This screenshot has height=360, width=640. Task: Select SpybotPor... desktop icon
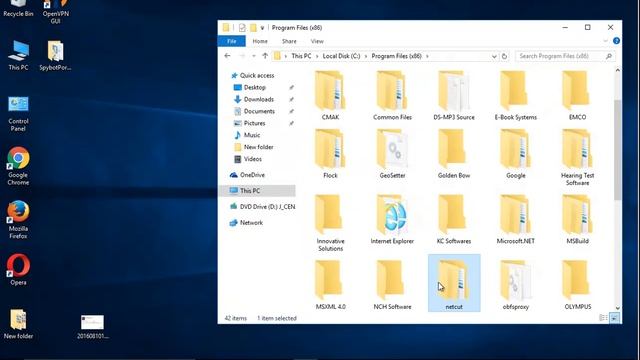click(x=55, y=56)
